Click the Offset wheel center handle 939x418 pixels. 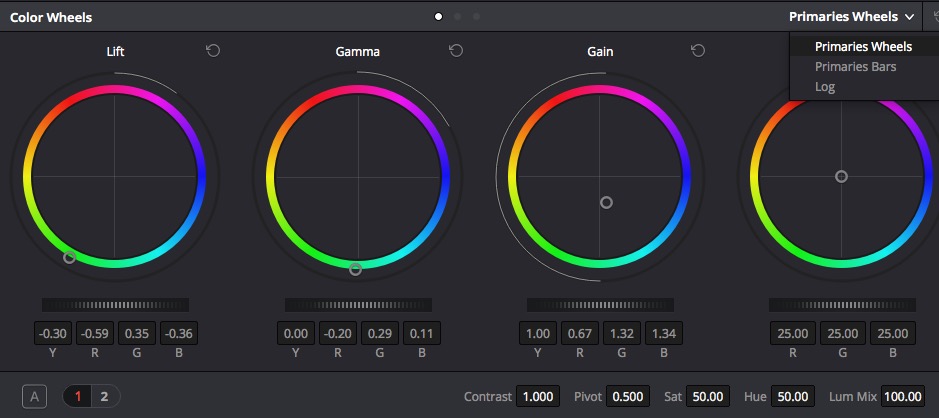[x=841, y=176]
